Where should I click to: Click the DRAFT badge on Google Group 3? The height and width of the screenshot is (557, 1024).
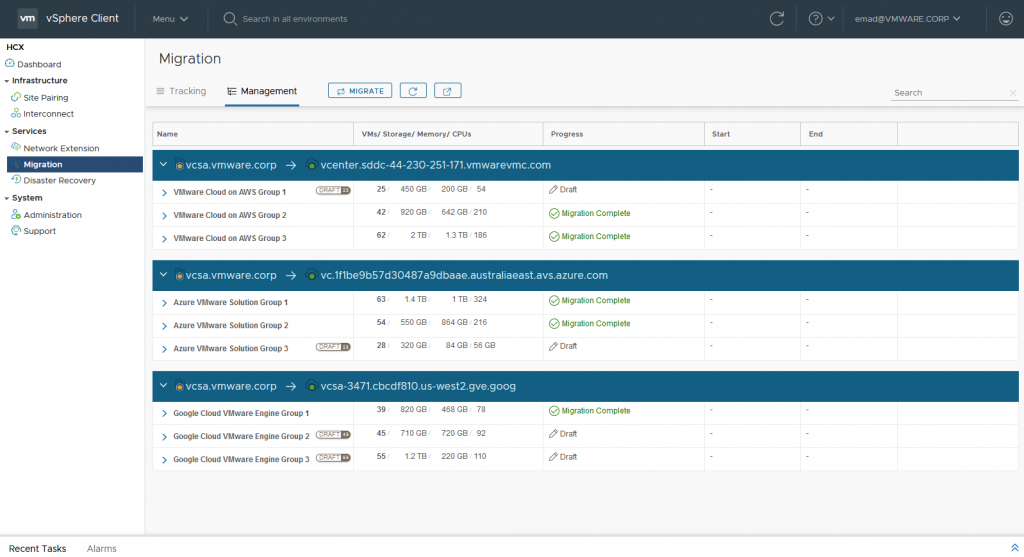(x=333, y=458)
